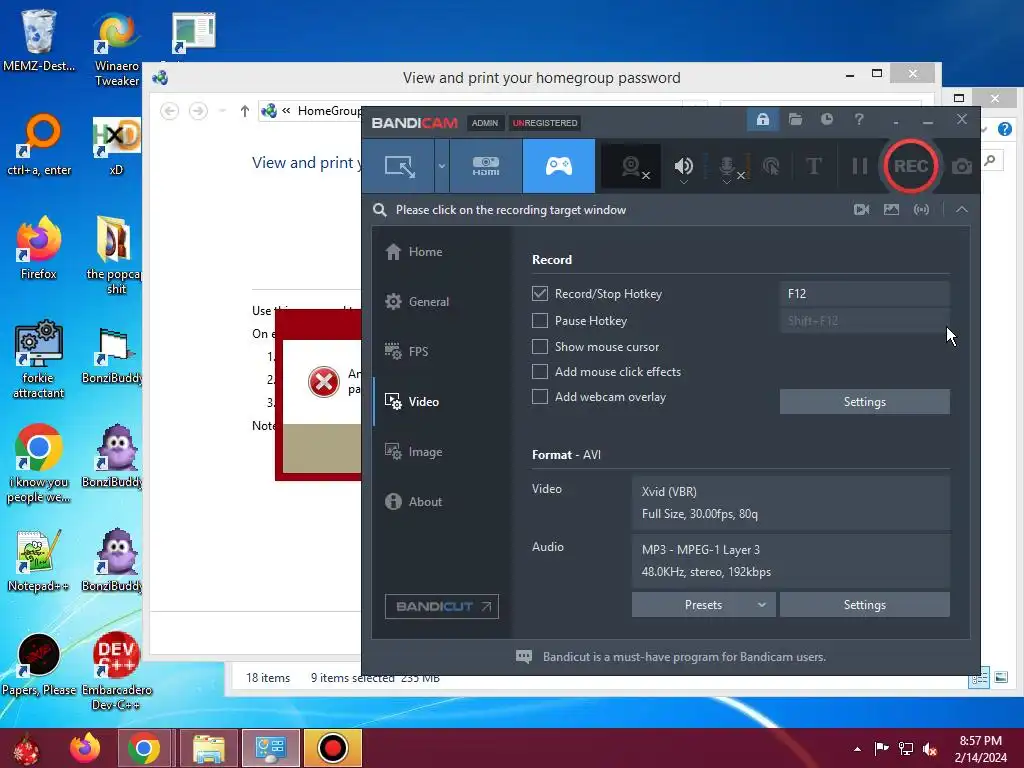The image size is (1024, 768).
Task: Click the MP3 - MPEG-1 Layer 3 audio box
Action: (790, 561)
